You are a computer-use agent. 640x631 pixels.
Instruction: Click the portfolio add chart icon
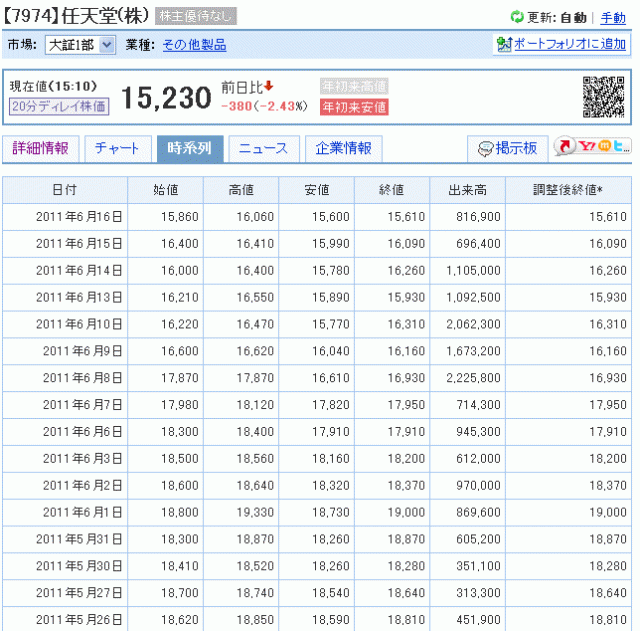tap(504, 44)
